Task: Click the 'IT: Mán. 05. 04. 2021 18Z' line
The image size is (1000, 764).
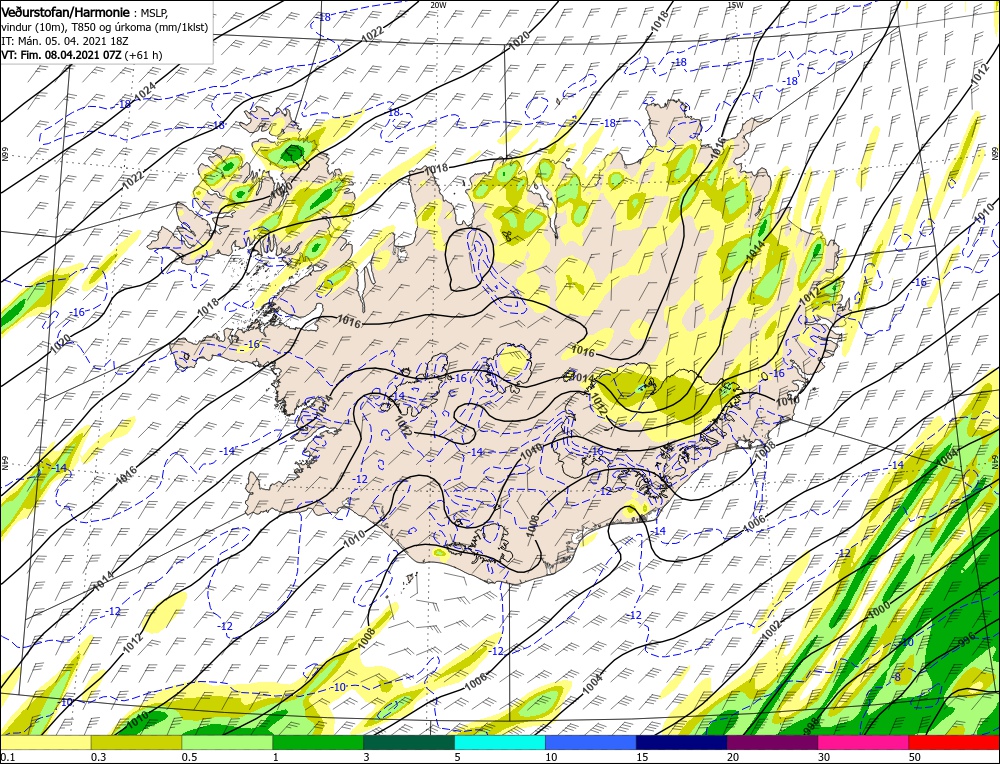Action: [x=65, y=41]
